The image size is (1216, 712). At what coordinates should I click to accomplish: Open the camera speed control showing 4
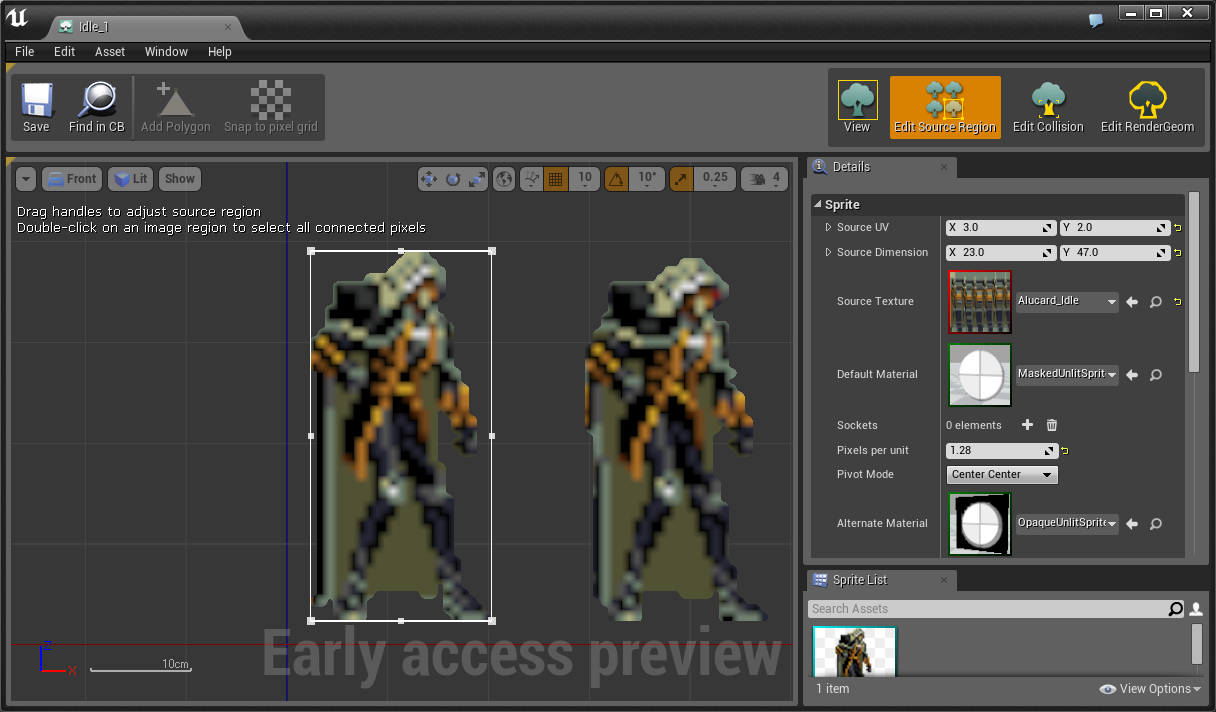[x=763, y=178]
